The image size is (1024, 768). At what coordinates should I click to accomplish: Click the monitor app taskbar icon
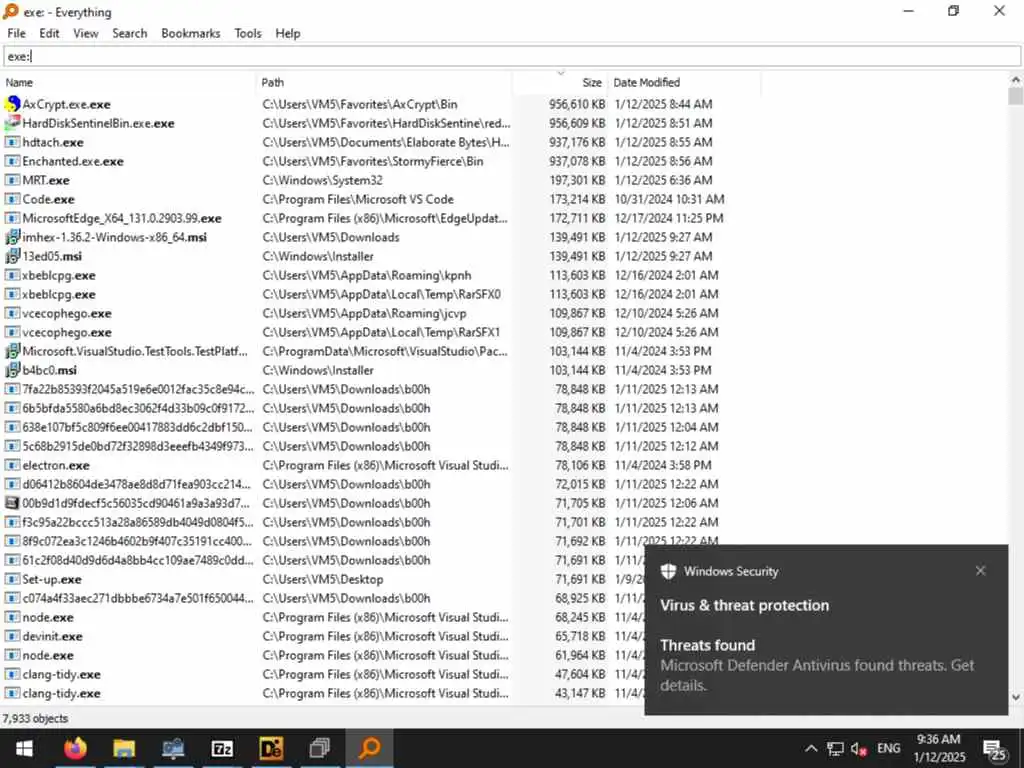[173, 748]
